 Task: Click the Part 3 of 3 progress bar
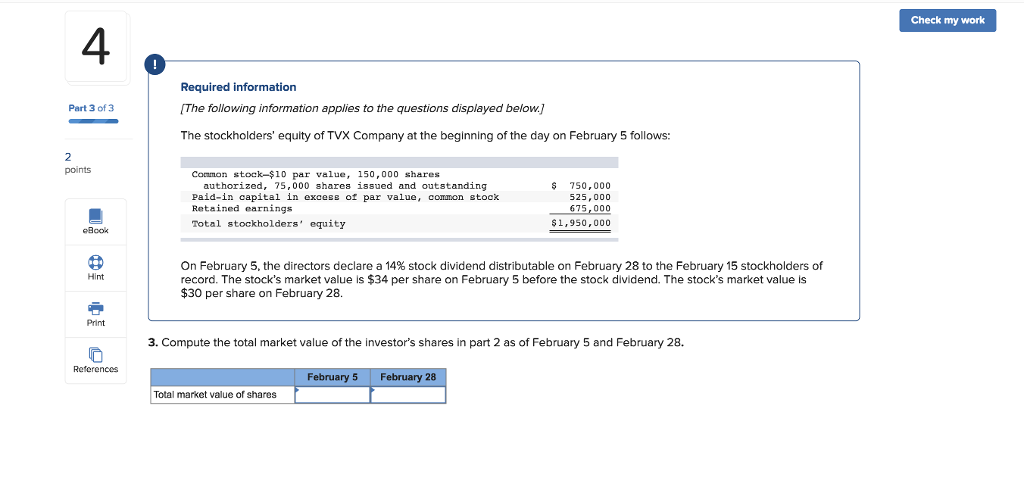pos(93,121)
